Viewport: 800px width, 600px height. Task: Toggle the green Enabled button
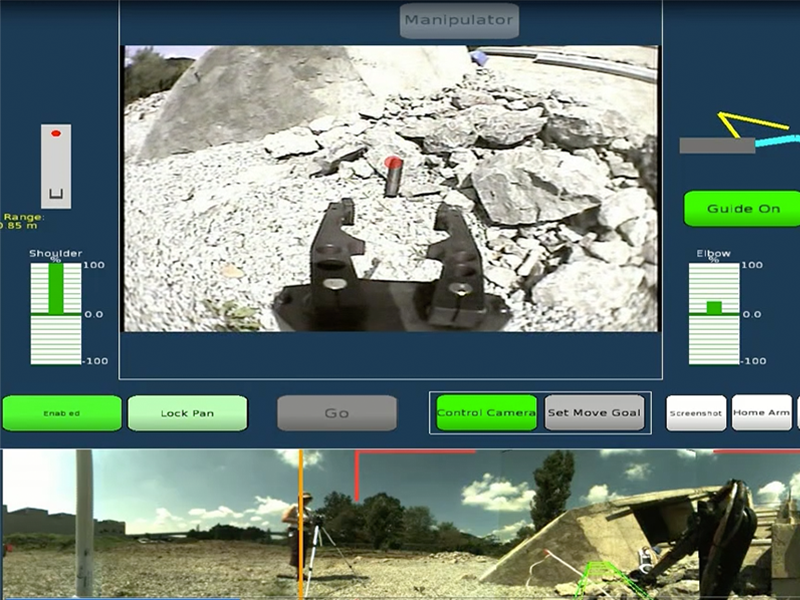pyautogui.click(x=62, y=413)
